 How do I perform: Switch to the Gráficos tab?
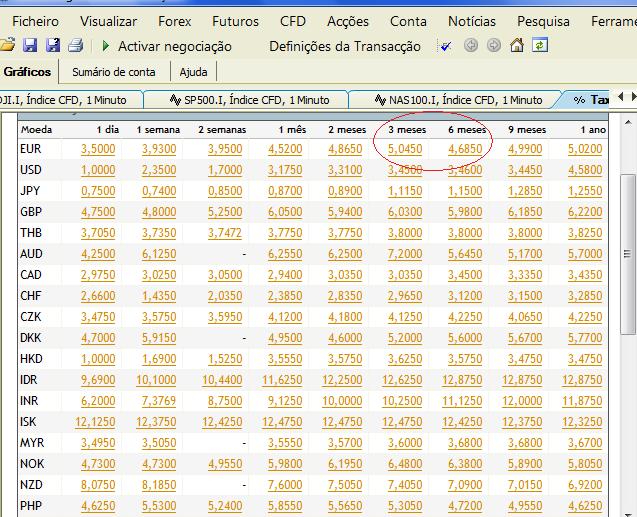[x=27, y=72]
